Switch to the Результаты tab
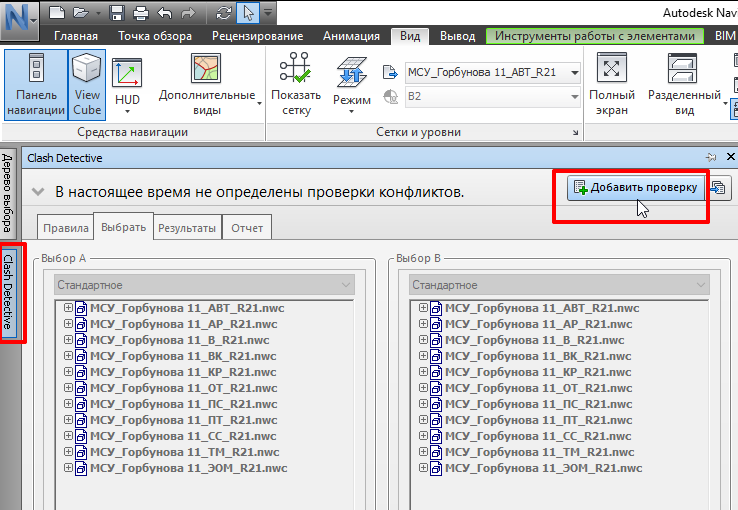The width and height of the screenshot is (738, 510). coord(186,228)
